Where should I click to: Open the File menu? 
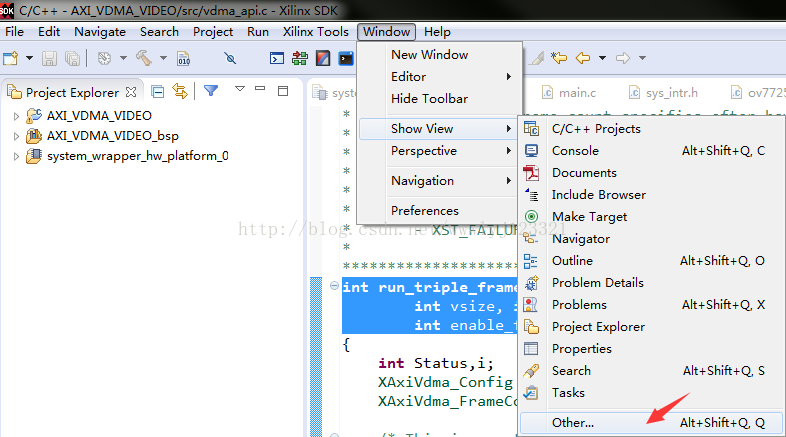pyautogui.click(x=15, y=32)
